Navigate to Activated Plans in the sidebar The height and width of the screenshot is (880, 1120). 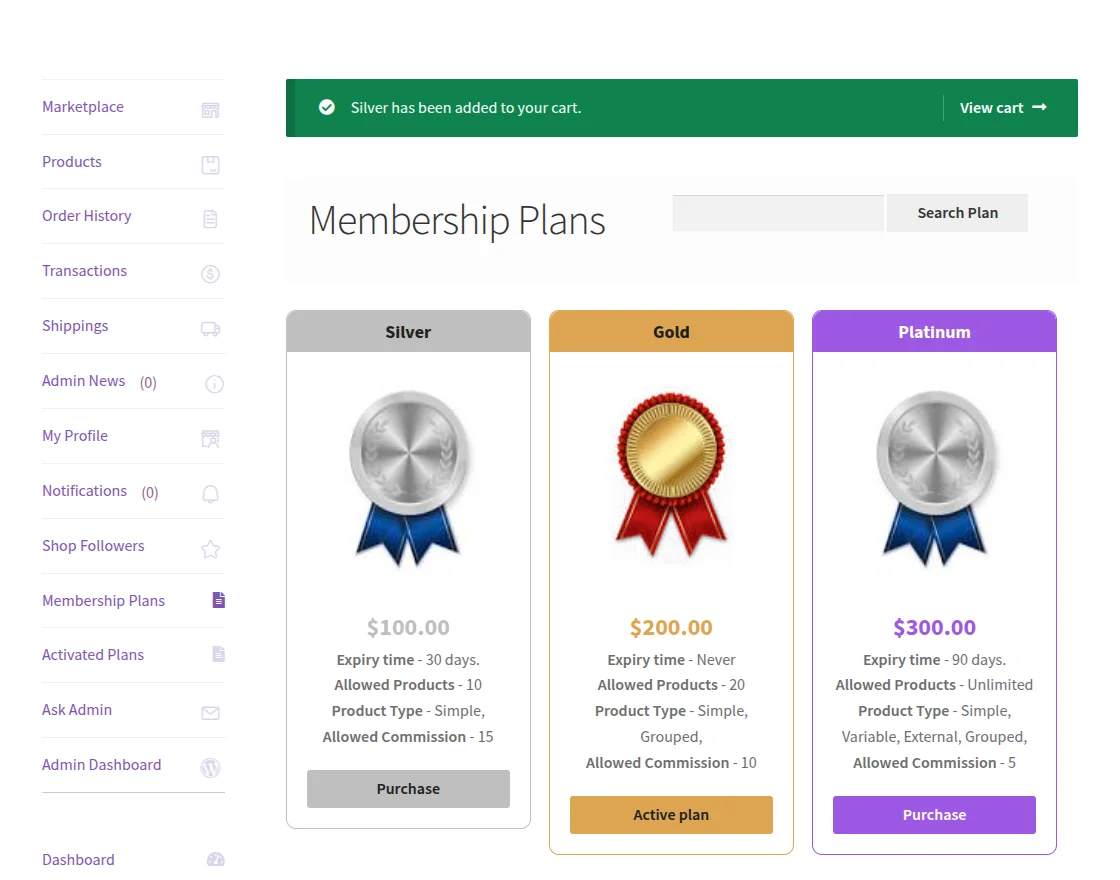[x=93, y=655]
